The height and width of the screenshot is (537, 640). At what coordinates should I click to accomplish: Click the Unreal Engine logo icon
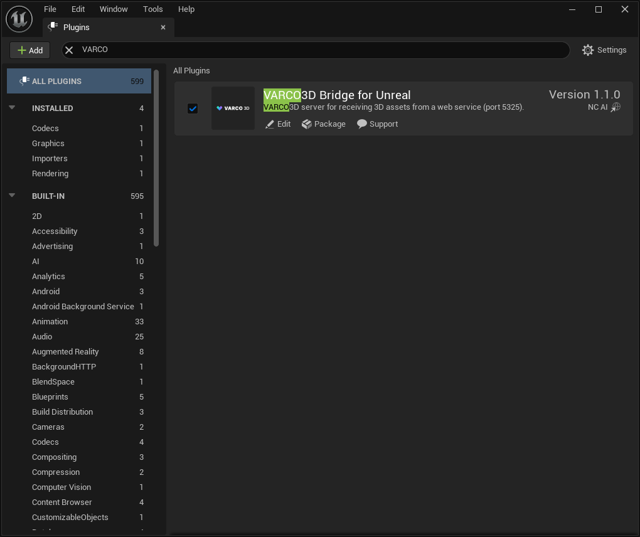(x=19, y=19)
